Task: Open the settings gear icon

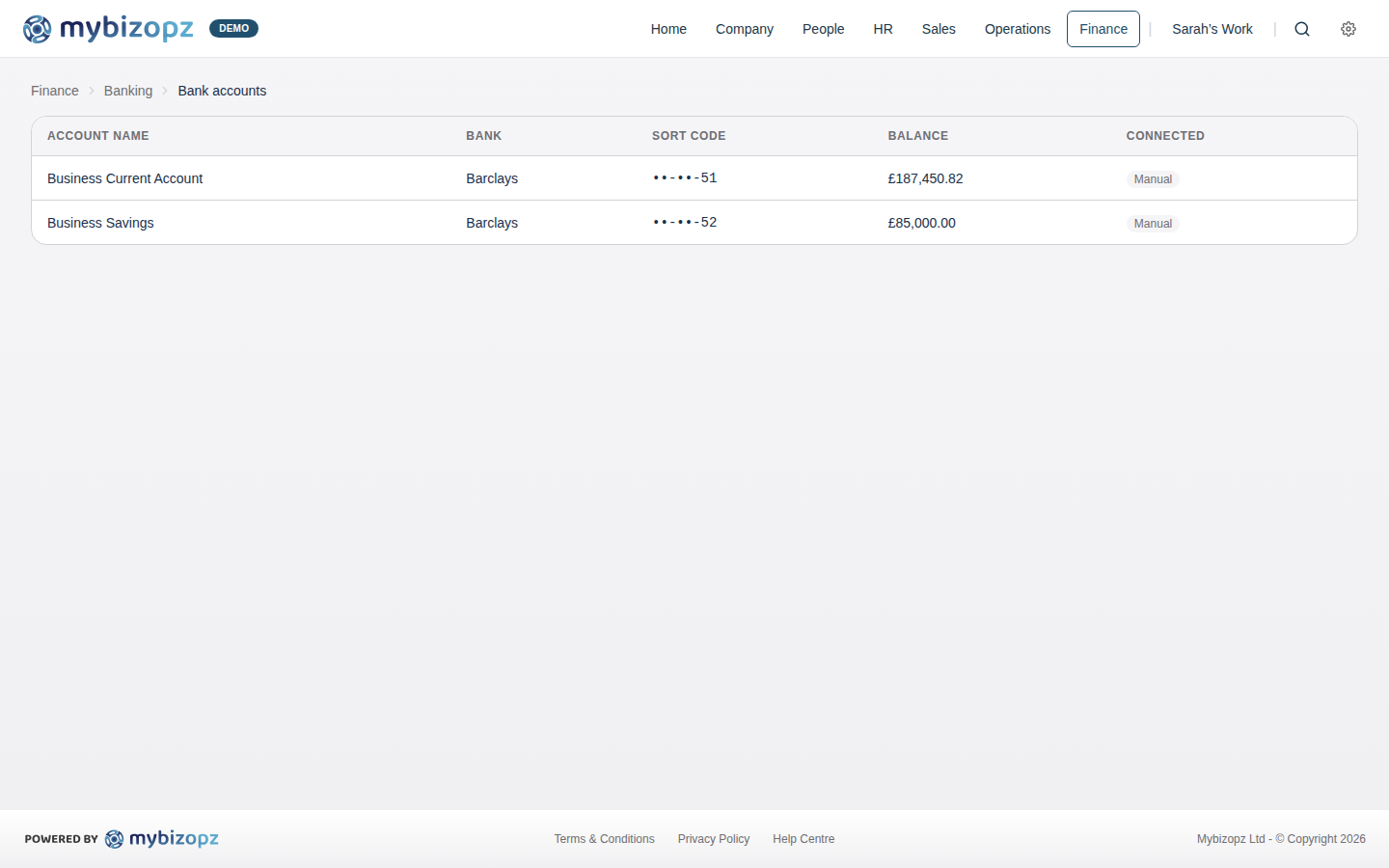Action: pyautogui.click(x=1348, y=29)
